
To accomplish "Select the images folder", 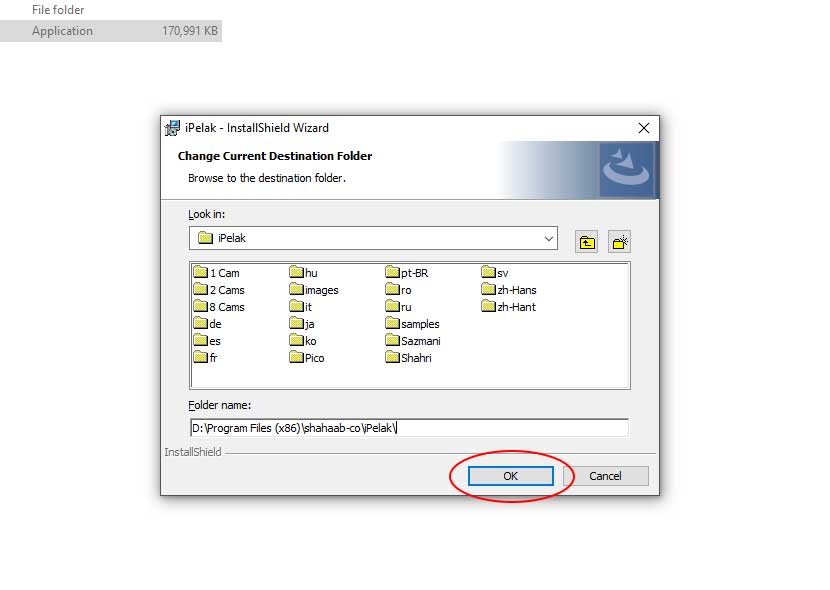I will tap(314, 290).
